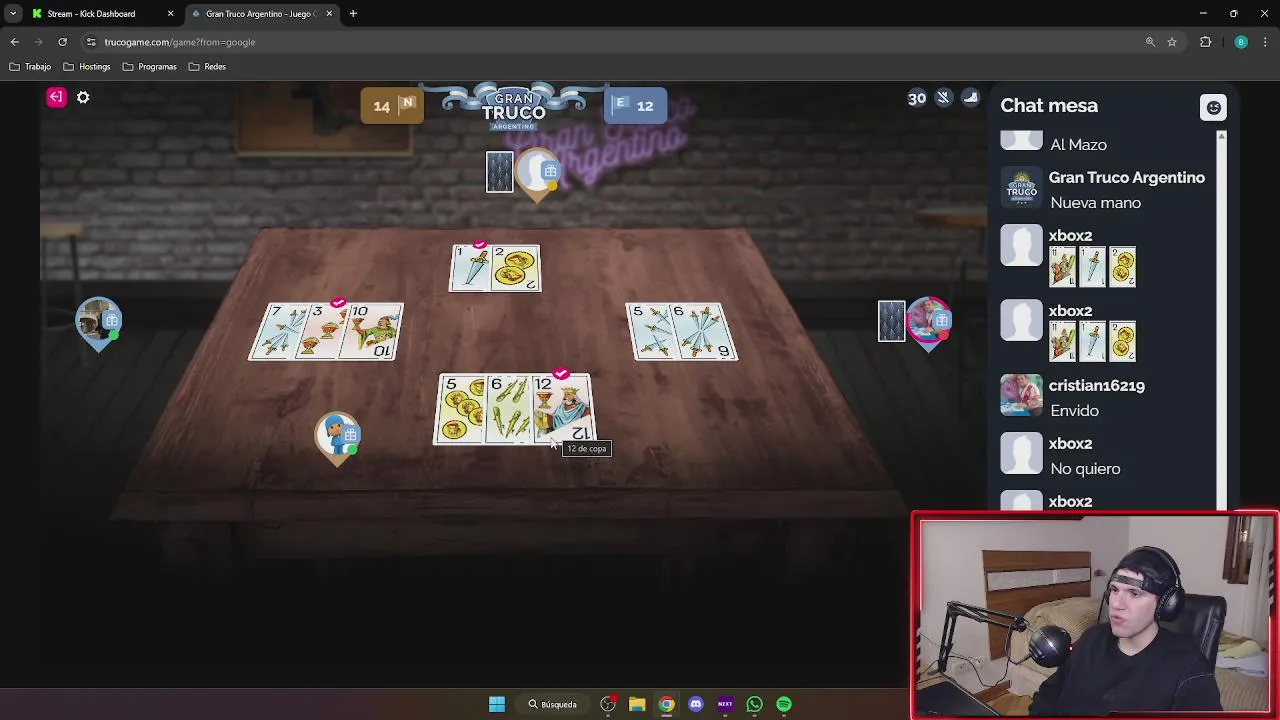
Task: Open the Trabajo bookmarks folder
Action: pyautogui.click(x=30, y=67)
